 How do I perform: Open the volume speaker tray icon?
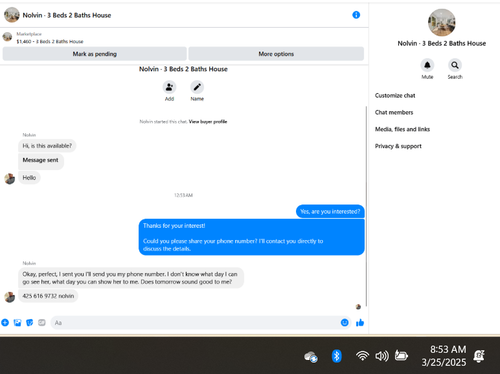click(x=382, y=356)
